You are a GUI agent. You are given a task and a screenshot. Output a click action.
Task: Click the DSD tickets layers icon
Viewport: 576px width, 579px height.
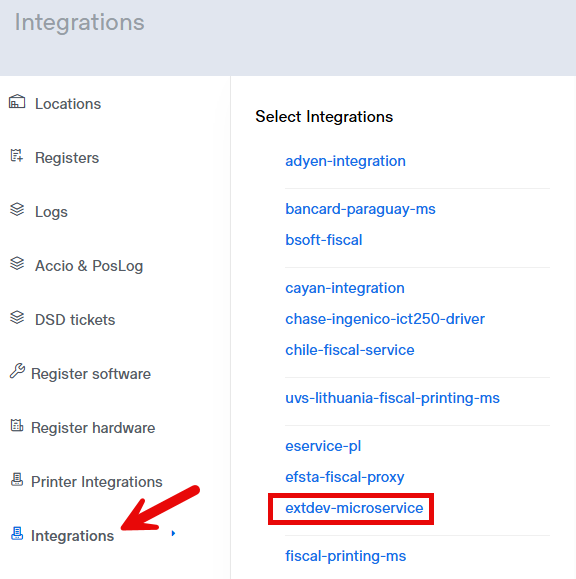point(17,317)
